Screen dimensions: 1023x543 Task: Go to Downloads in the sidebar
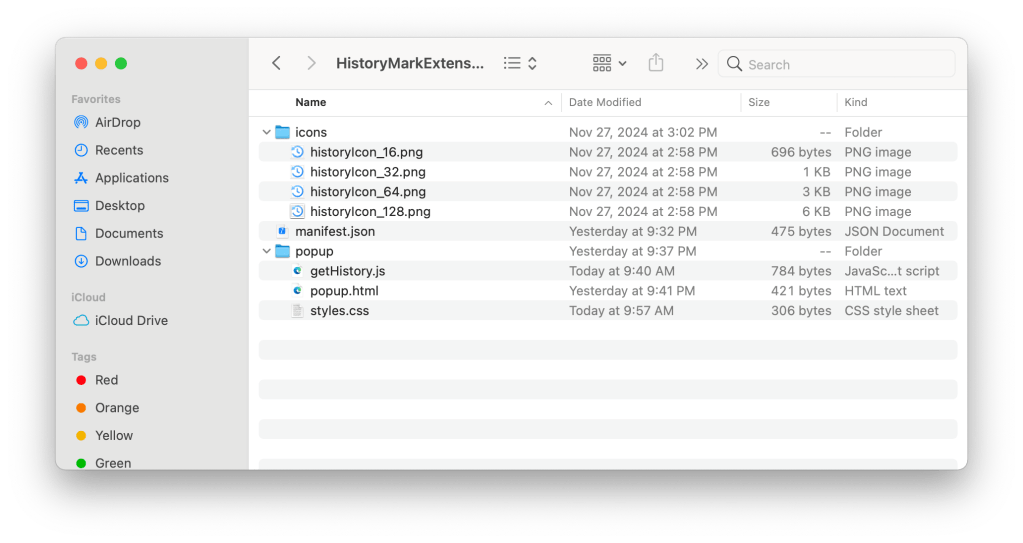click(x=127, y=261)
